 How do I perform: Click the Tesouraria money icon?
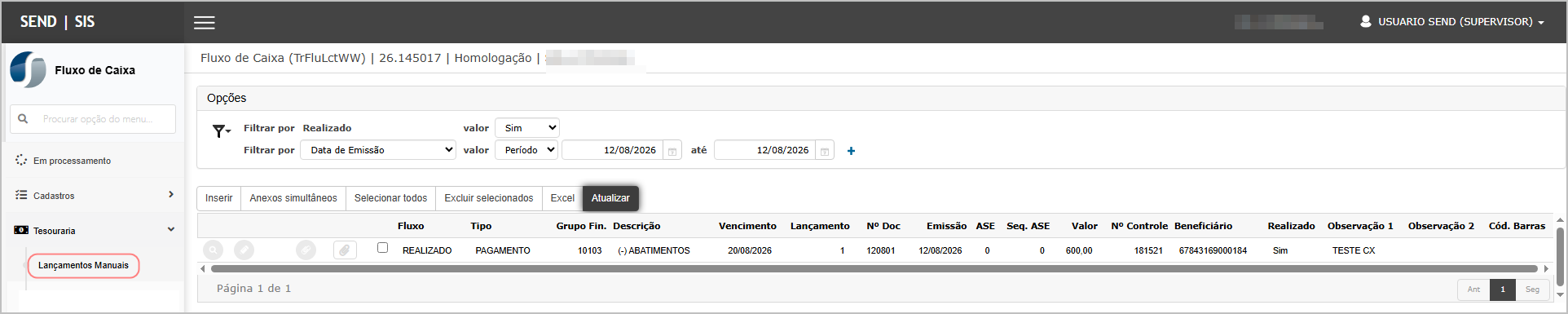(x=21, y=230)
